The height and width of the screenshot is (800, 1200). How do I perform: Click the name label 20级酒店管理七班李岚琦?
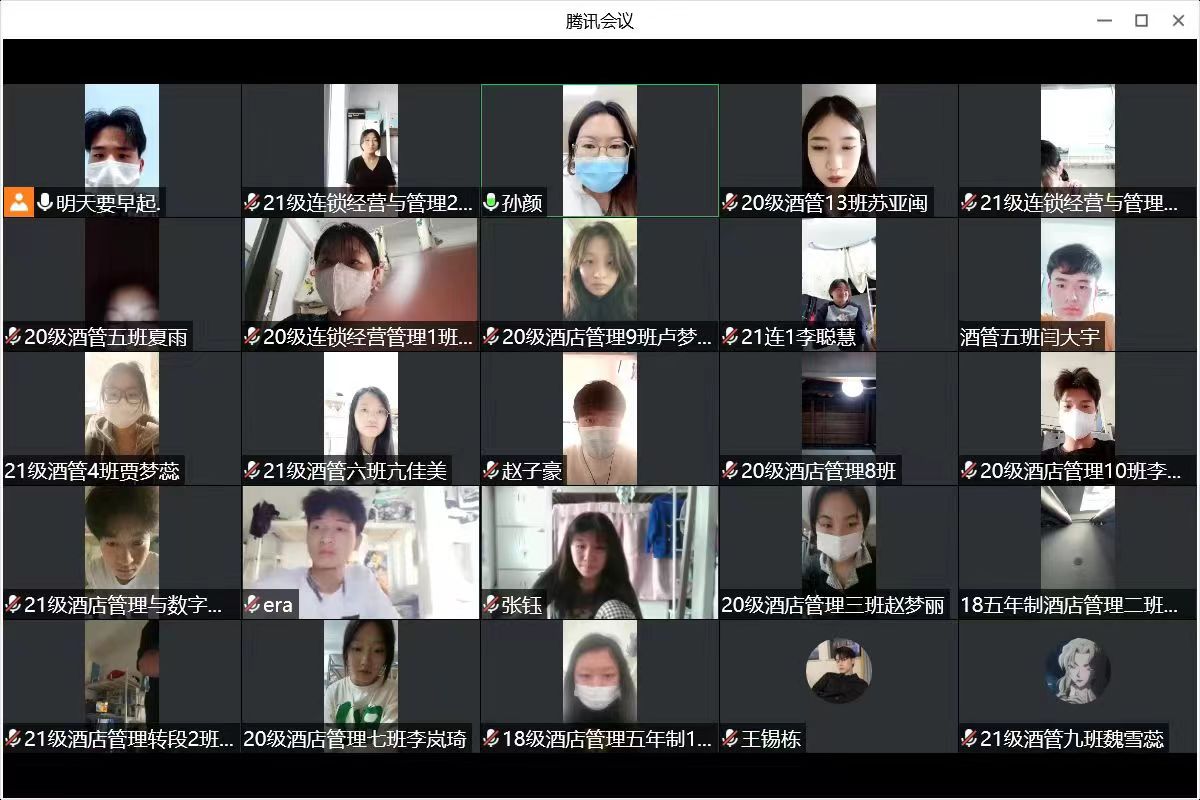pos(355,739)
